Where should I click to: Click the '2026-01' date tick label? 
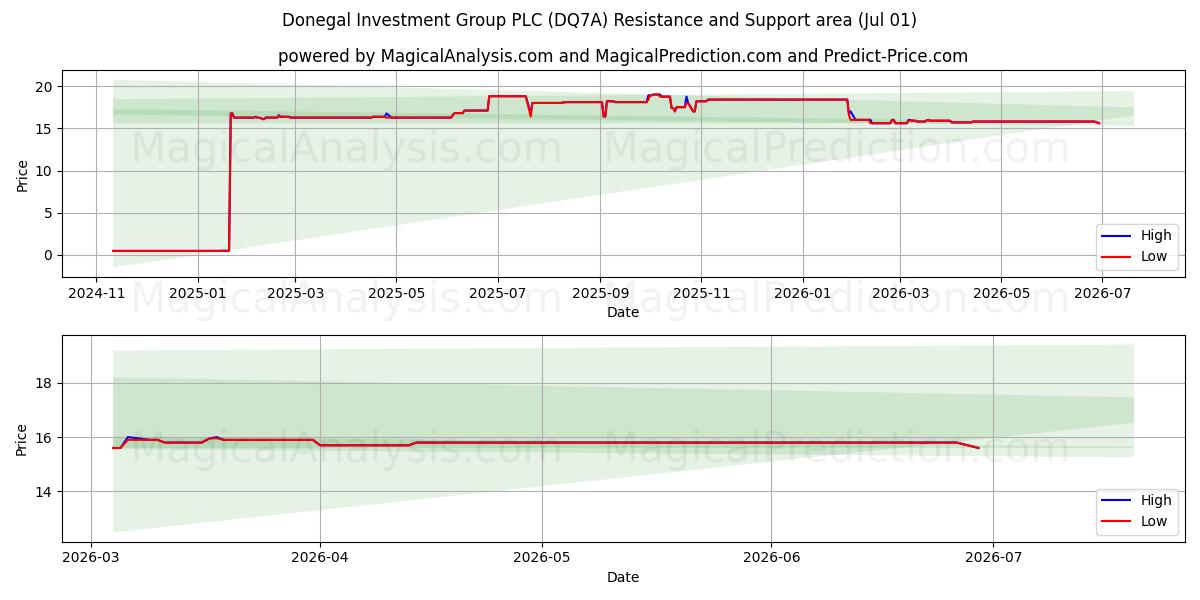(802, 293)
